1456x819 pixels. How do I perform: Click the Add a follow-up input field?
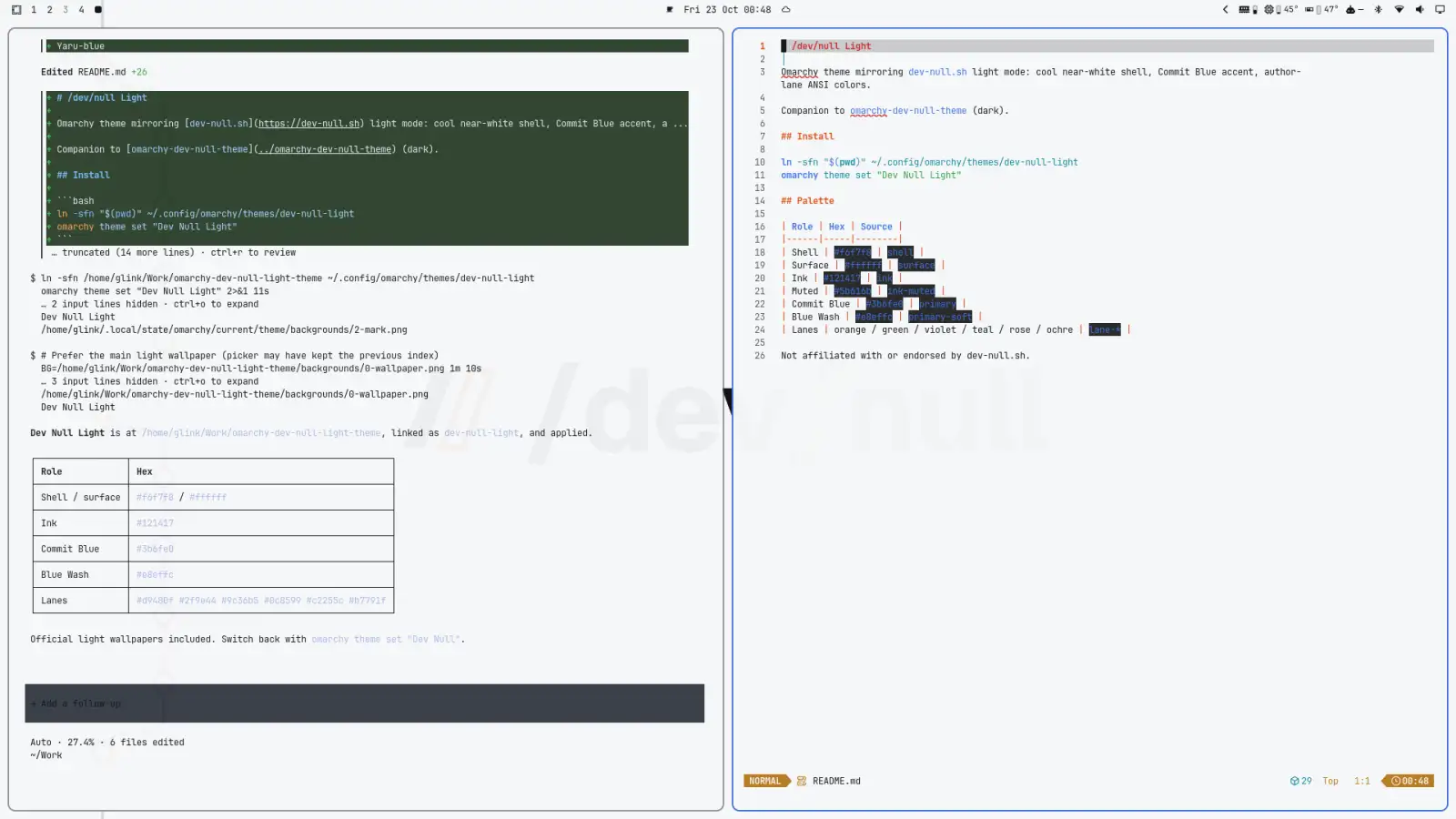pos(364,703)
